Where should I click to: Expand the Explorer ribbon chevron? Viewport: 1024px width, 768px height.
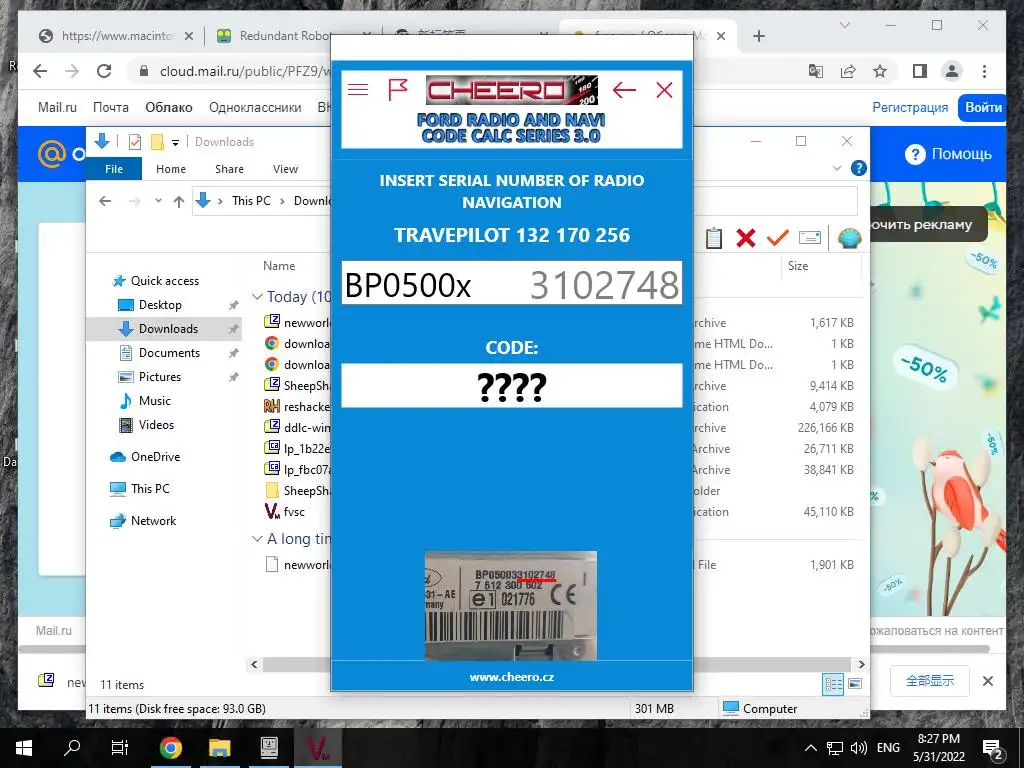pos(837,168)
